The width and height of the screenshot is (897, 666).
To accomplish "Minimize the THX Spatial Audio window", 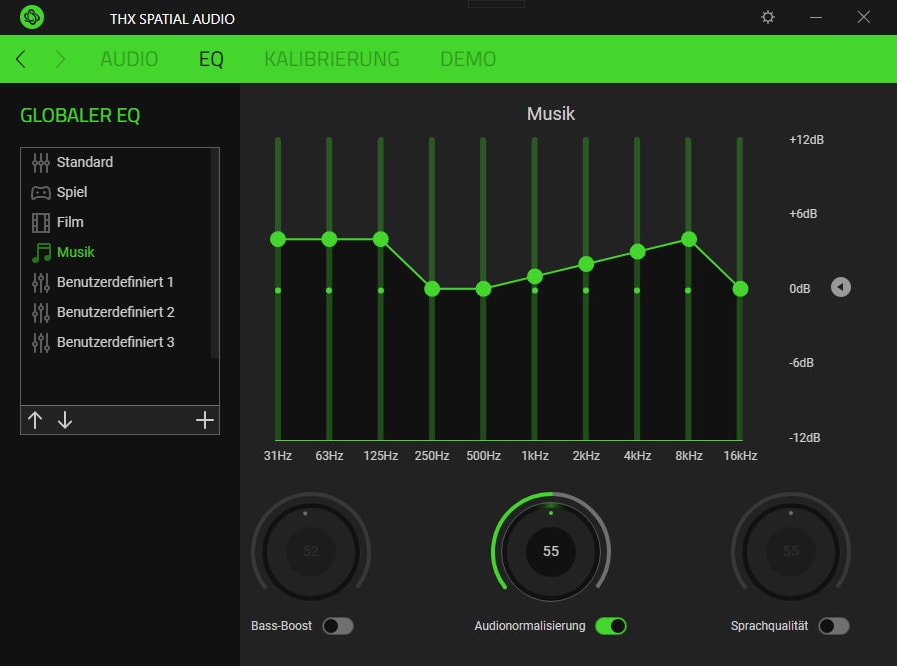I will [x=816, y=17].
